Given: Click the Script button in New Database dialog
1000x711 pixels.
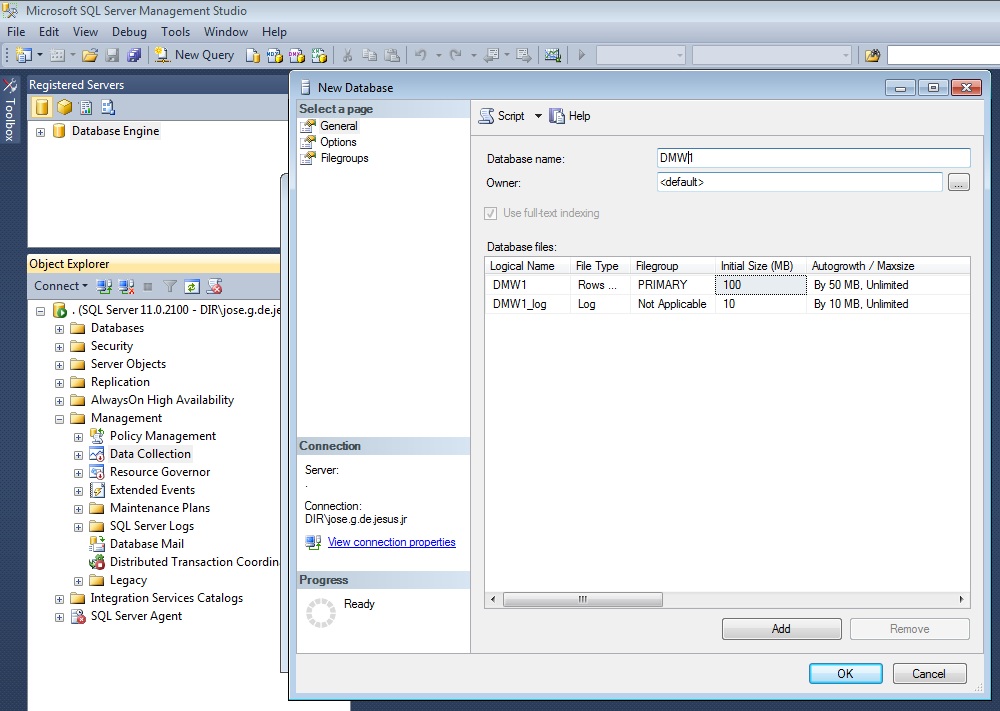Looking at the screenshot, I should point(502,116).
